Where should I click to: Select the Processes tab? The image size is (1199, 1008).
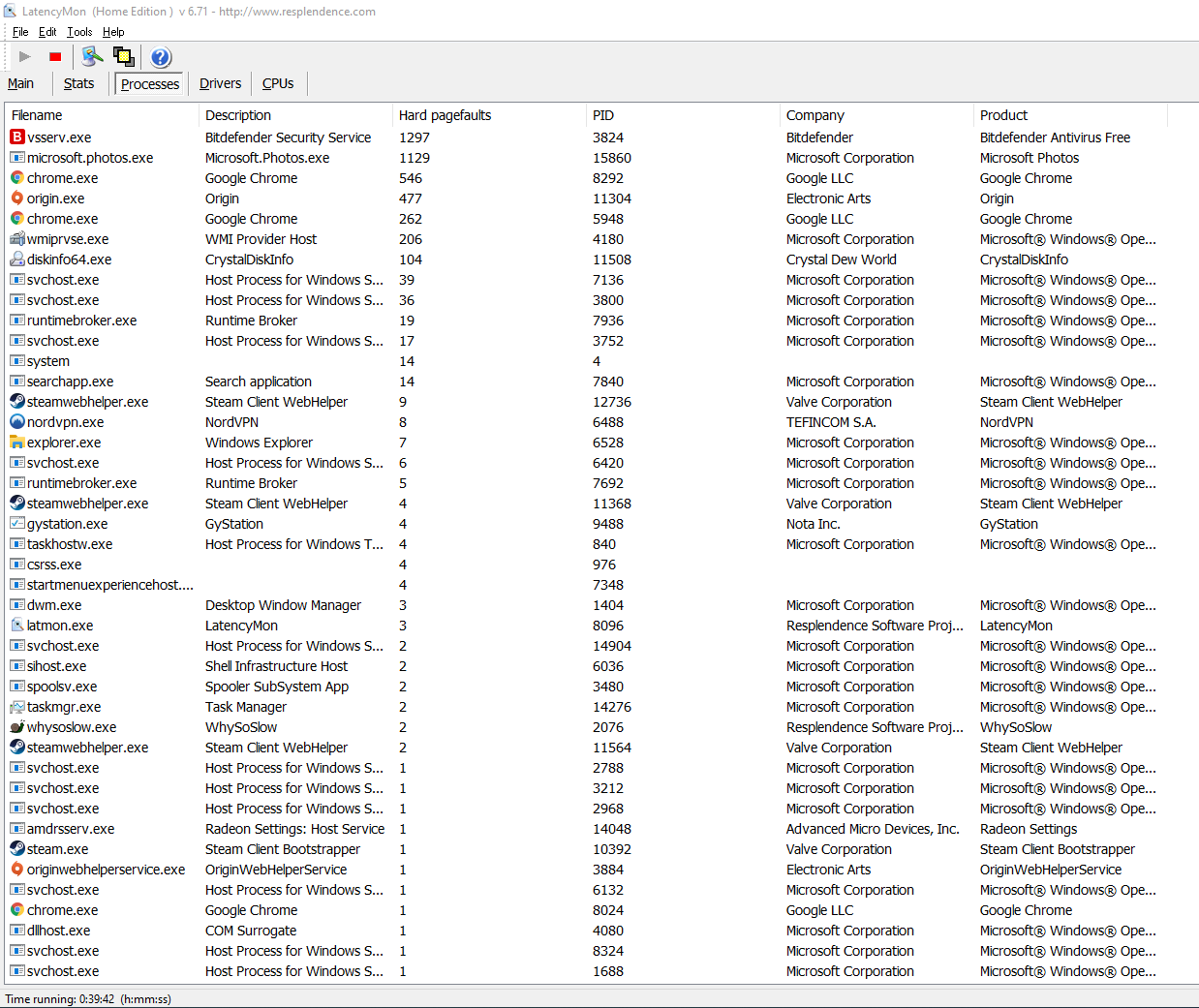[x=149, y=84]
